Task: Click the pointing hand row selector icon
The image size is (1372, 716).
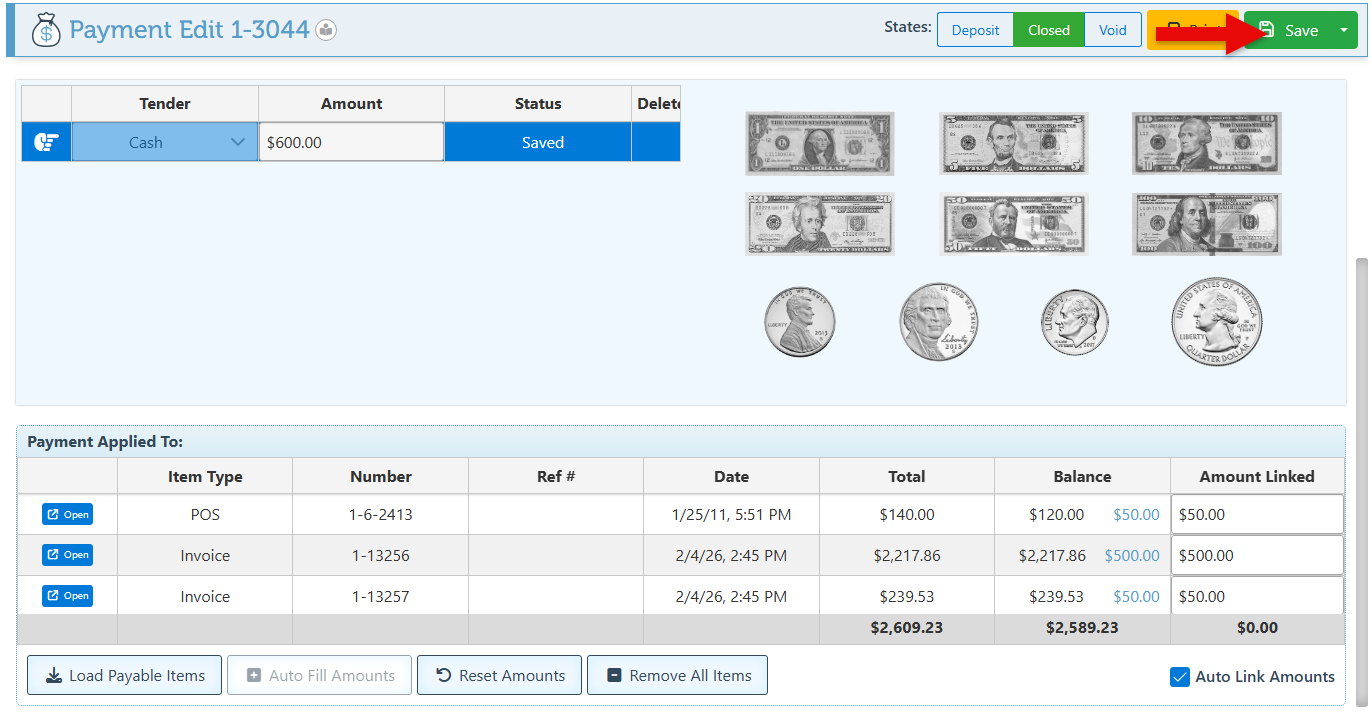Action: [46, 142]
